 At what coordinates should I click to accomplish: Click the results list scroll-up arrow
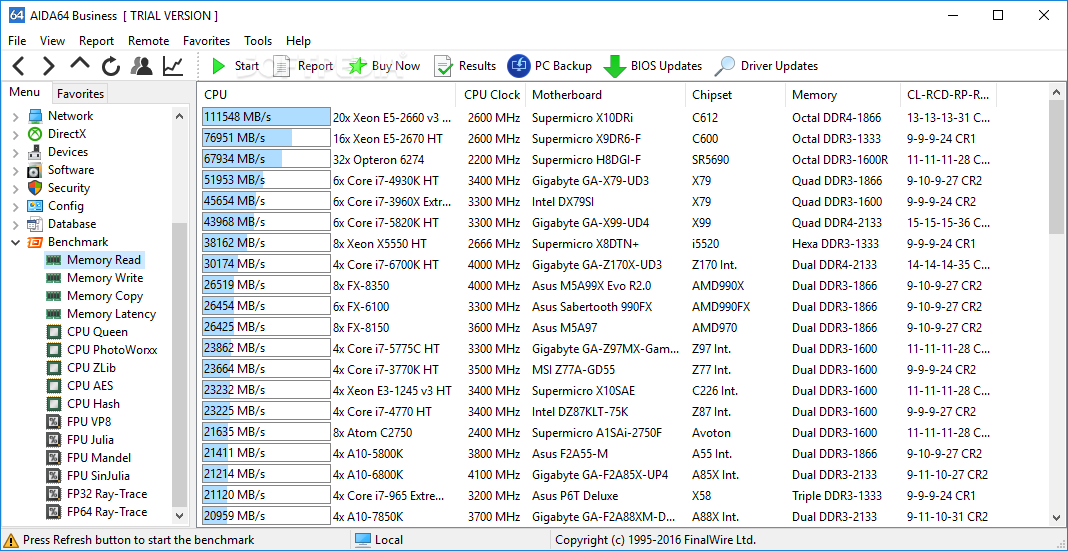1056,92
